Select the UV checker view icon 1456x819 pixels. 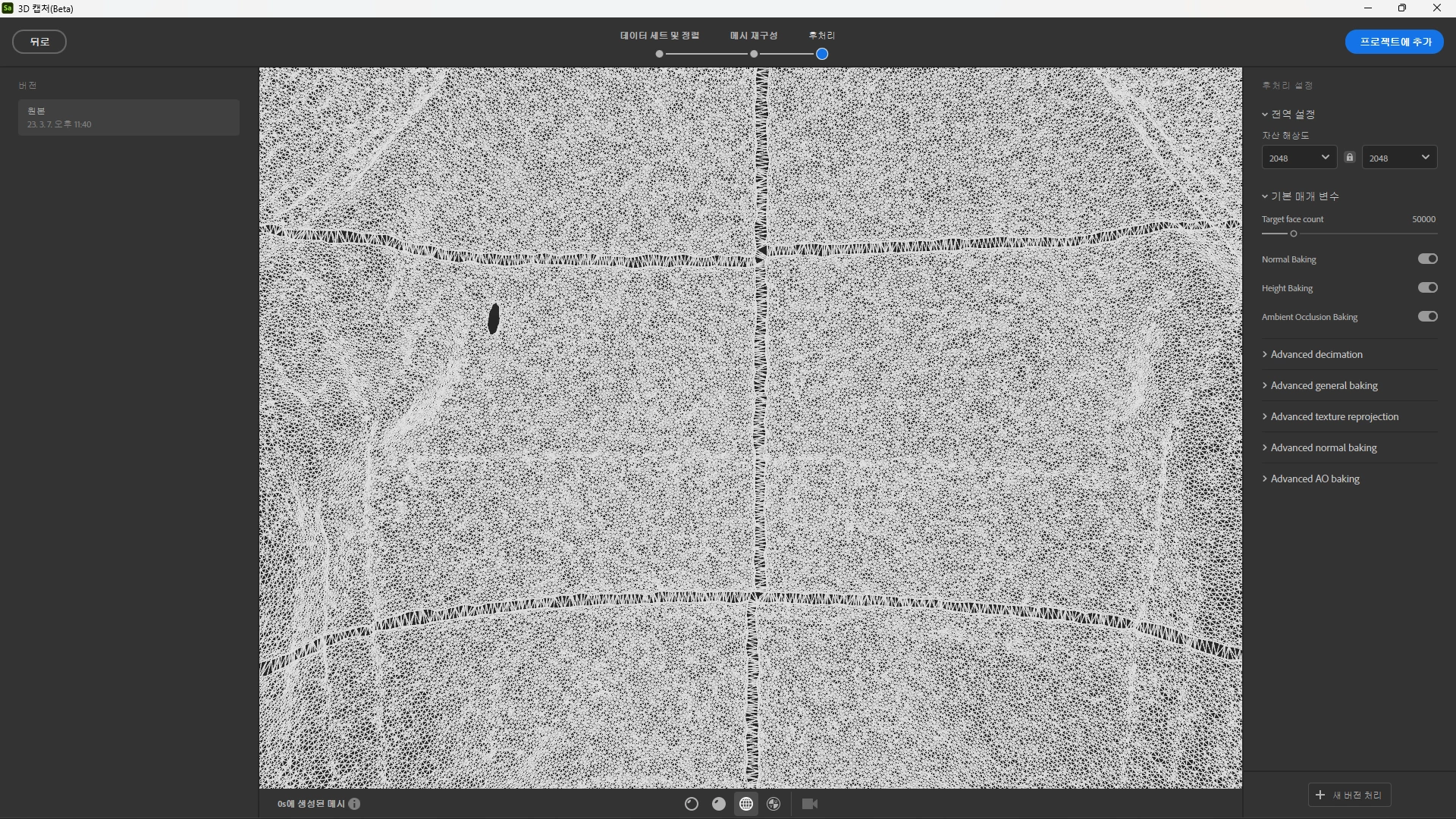(773, 804)
